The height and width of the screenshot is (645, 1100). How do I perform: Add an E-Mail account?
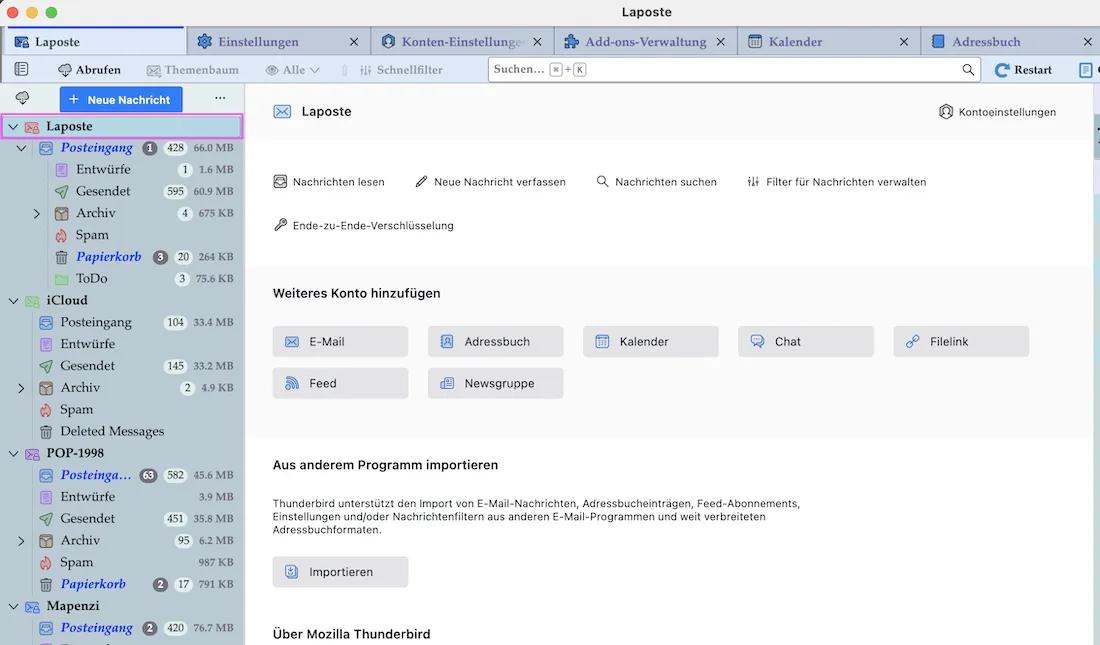click(340, 342)
